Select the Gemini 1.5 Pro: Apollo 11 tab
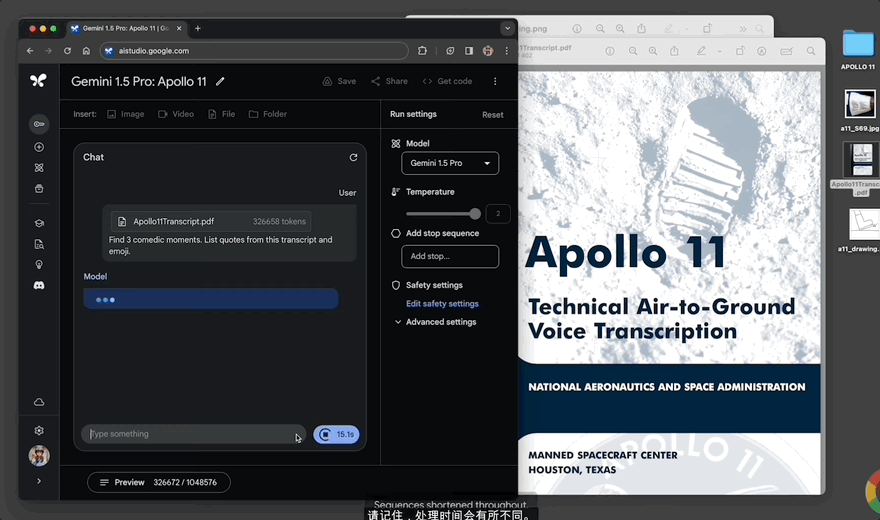 (125, 28)
